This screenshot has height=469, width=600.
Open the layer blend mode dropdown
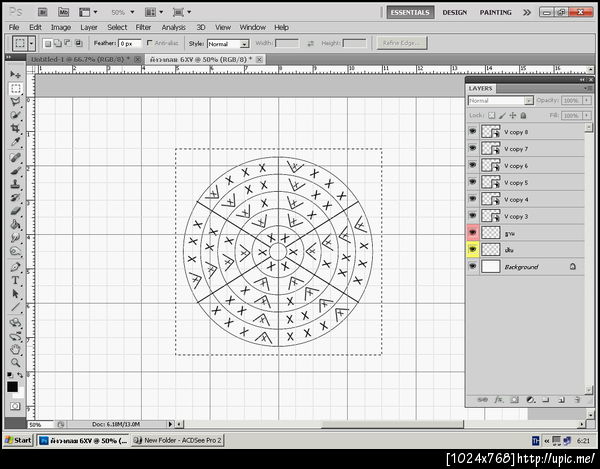(x=501, y=101)
